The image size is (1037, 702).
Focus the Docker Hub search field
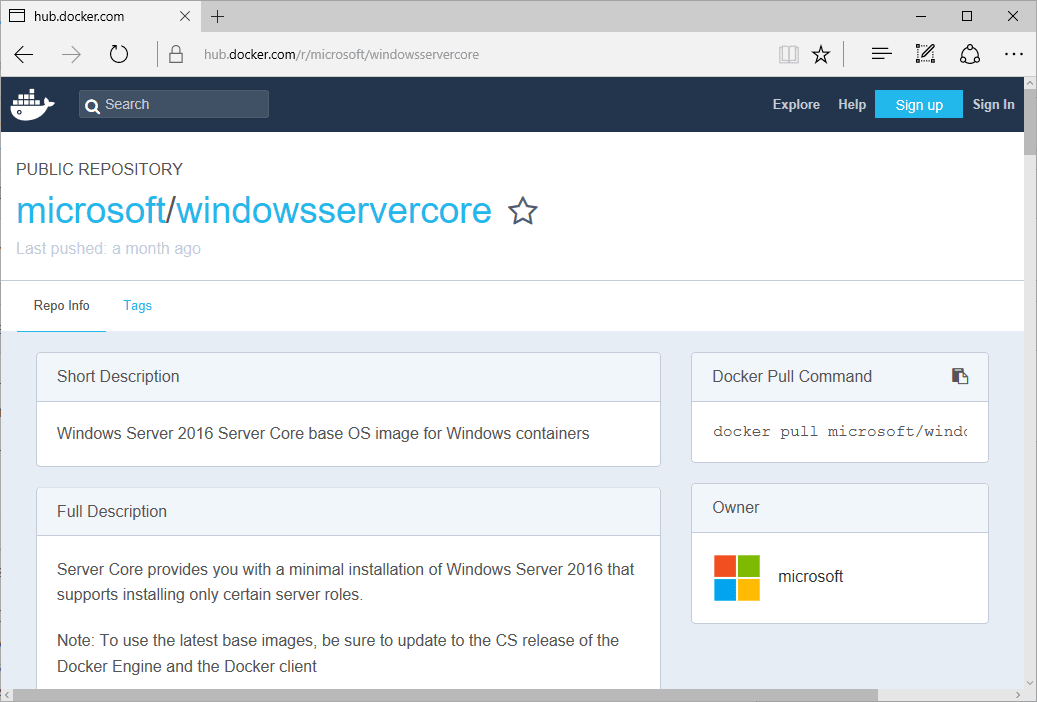(174, 105)
